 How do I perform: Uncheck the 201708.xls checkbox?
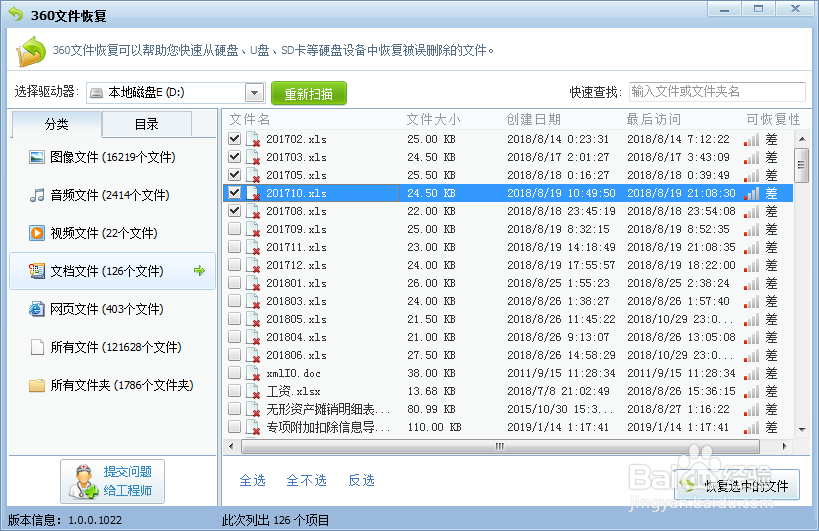tap(235, 211)
